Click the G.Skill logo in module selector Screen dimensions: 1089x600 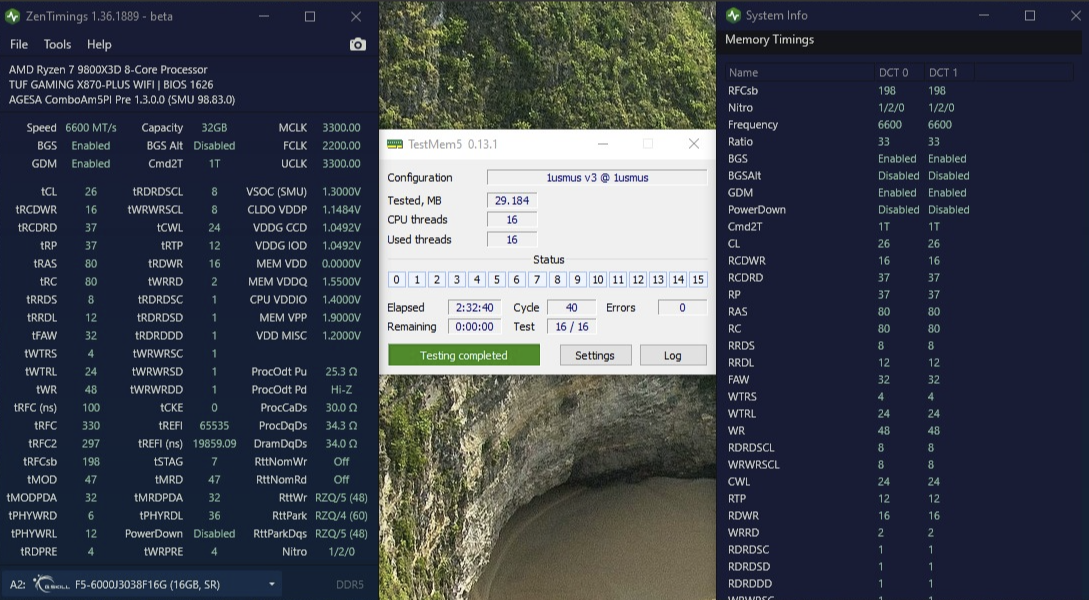51,585
